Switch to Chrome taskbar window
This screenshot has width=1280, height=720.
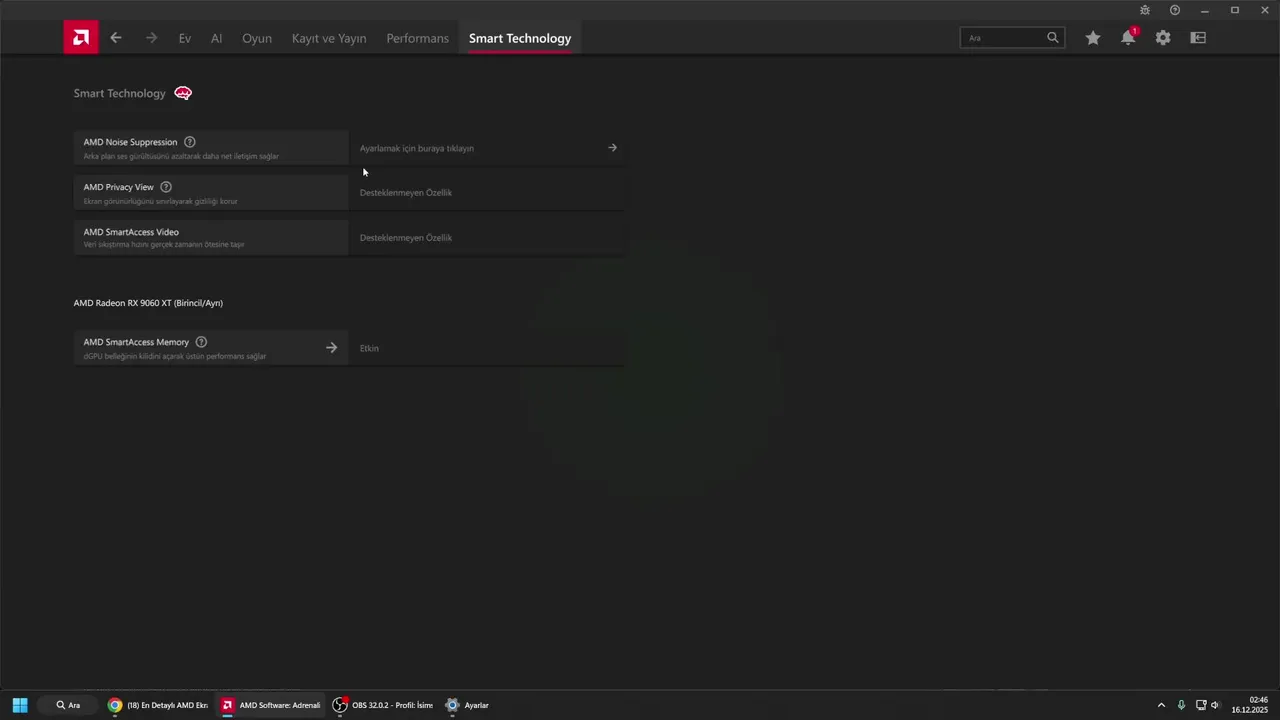158,705
